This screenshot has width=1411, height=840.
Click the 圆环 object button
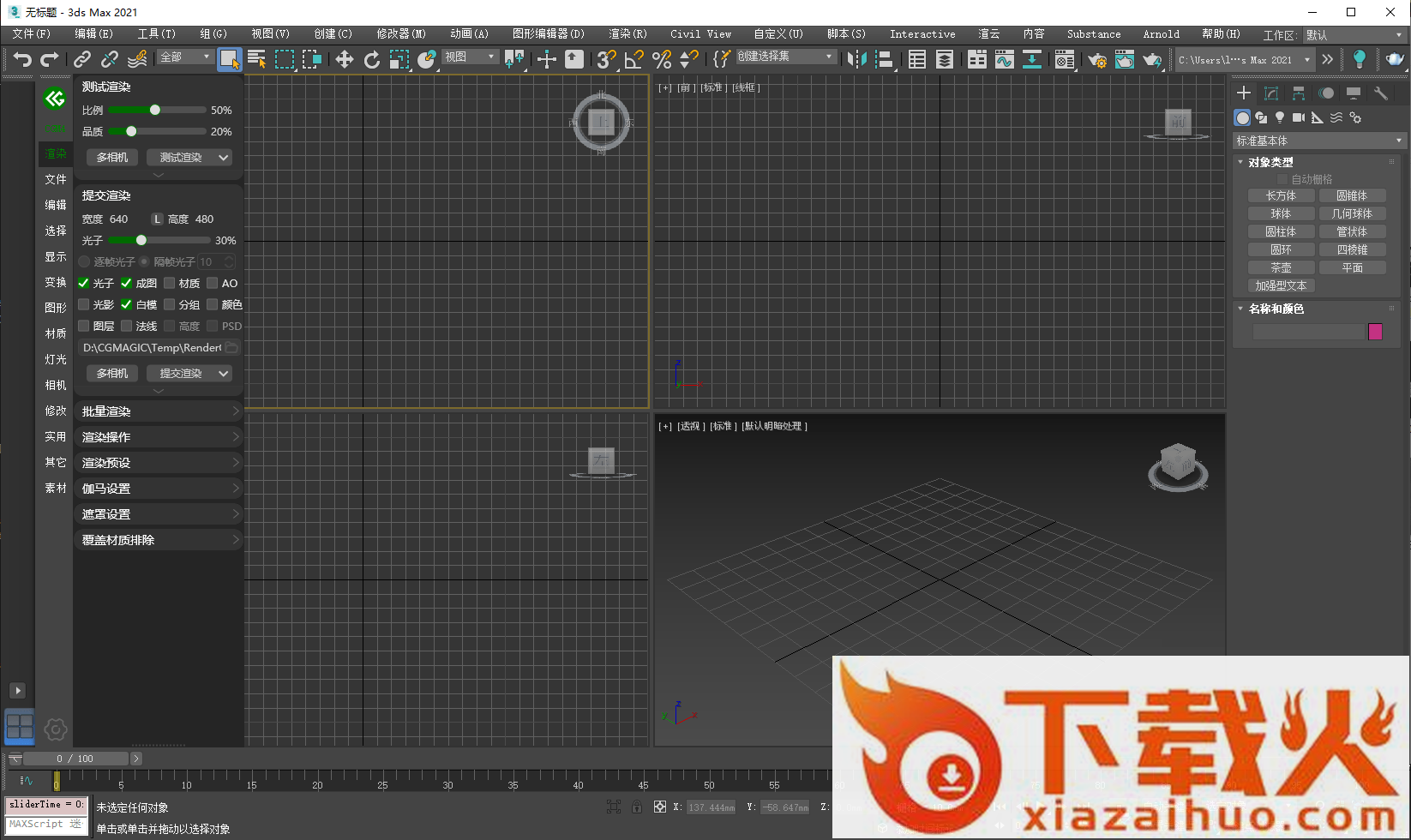point(1281,249)
